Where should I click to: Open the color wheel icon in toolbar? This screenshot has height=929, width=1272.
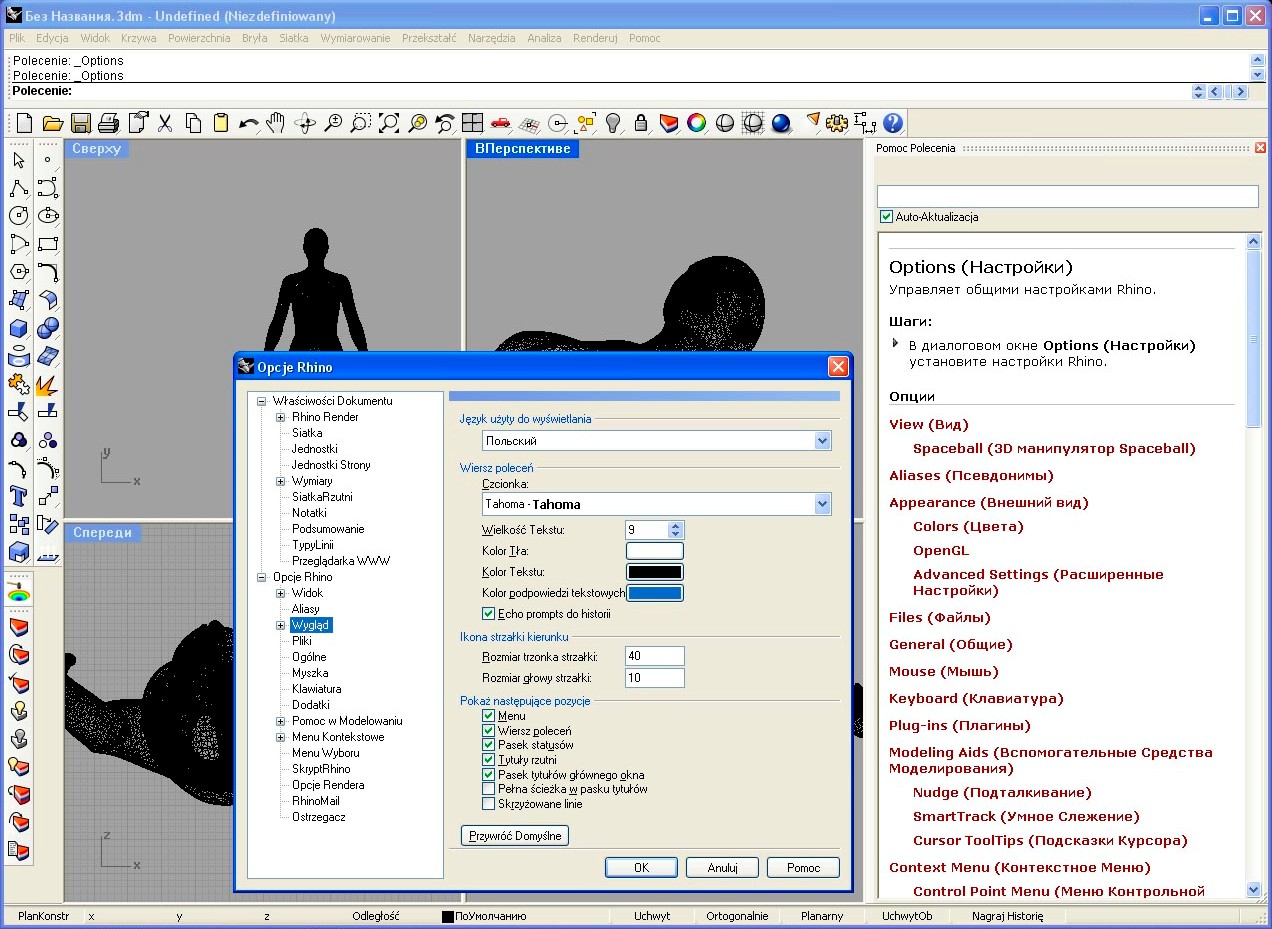click(x=697, y=123)
